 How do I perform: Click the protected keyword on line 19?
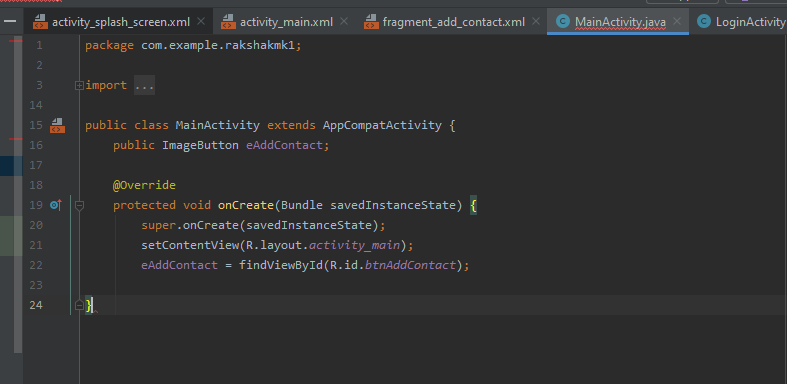click(144, 205)
